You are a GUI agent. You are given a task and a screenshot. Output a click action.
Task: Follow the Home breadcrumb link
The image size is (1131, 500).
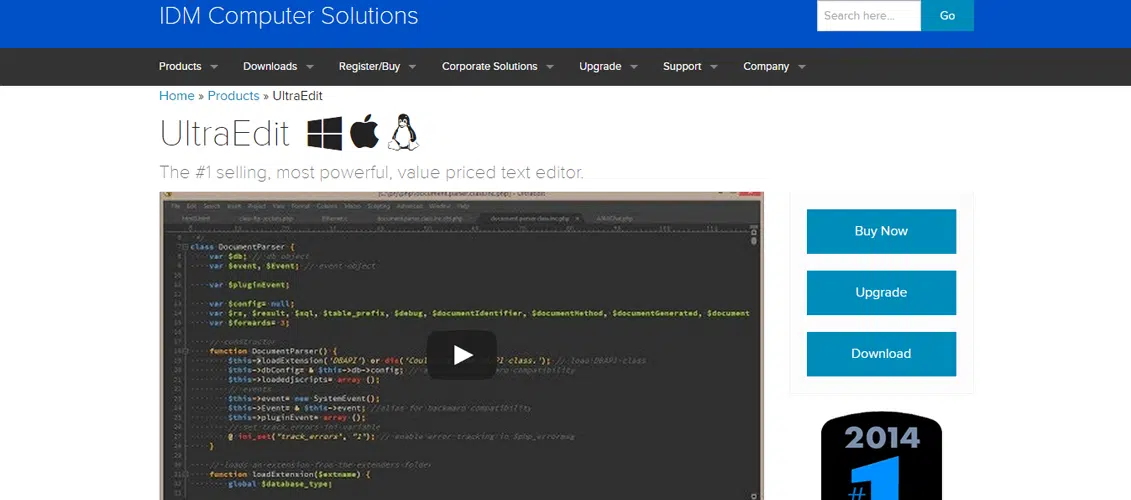177,96
